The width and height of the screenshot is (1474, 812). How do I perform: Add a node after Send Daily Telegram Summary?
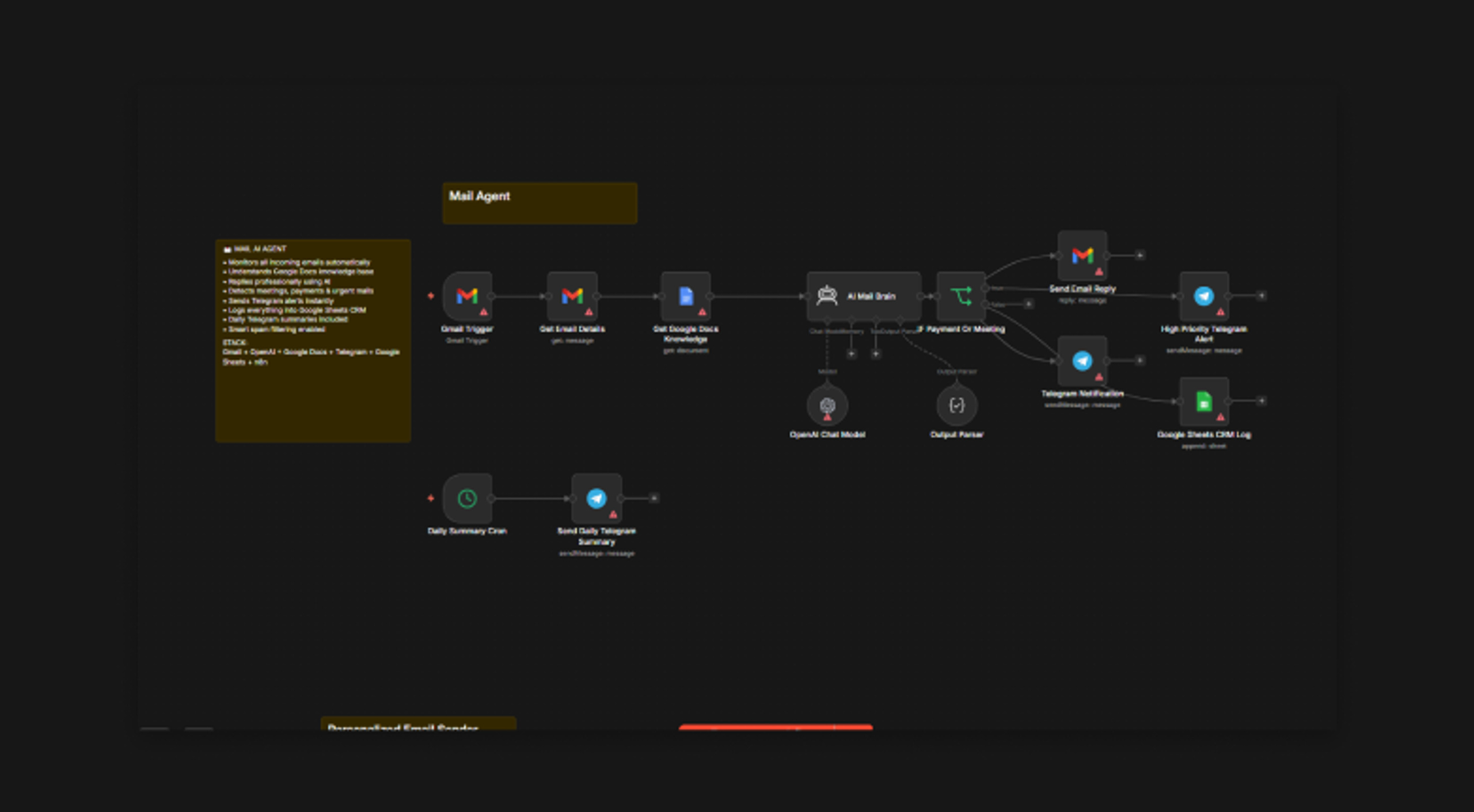[x=654, y=498]
